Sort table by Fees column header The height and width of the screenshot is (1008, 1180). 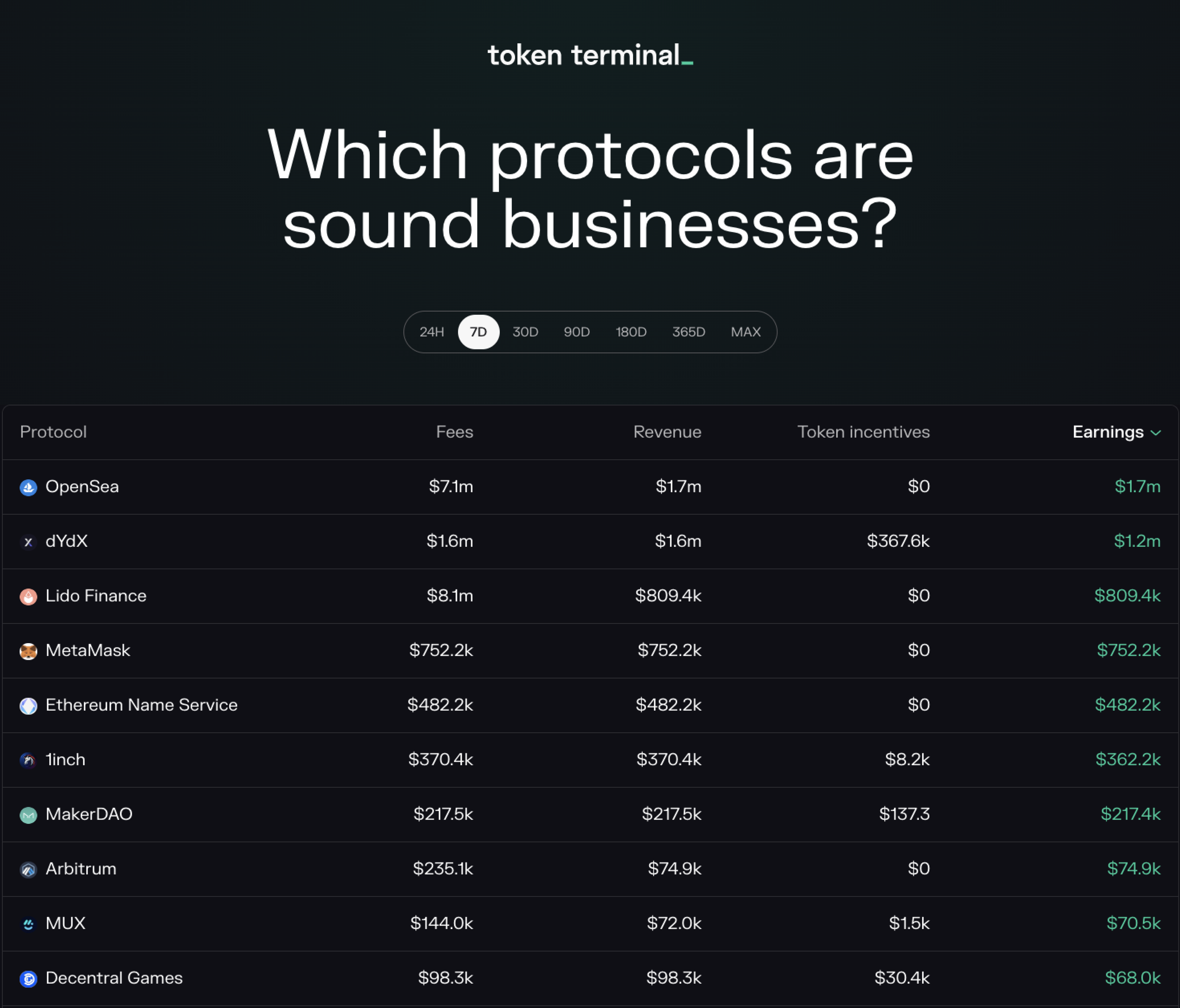pos(454,432)
